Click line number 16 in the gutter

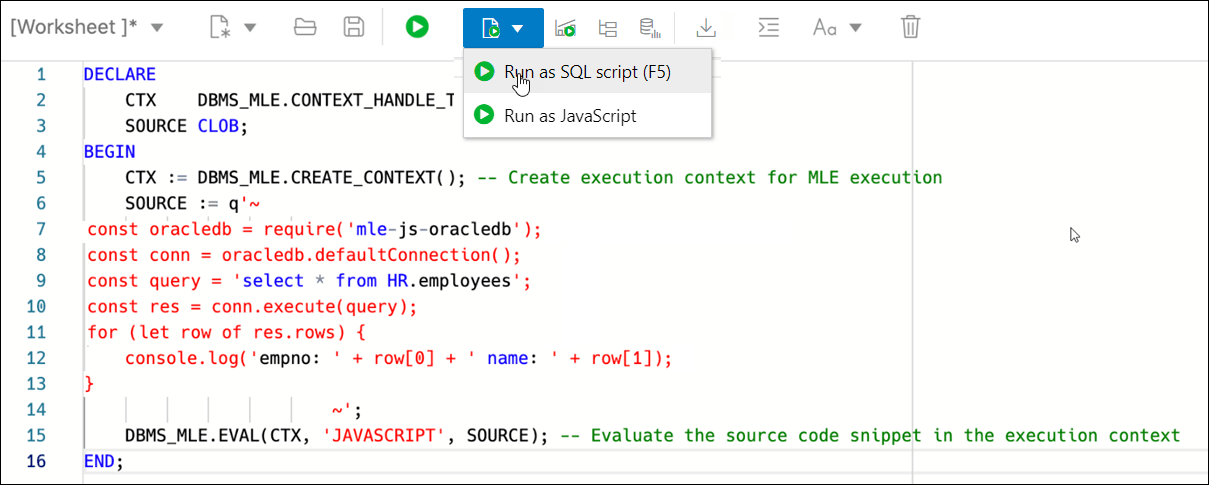pos(36,462)
